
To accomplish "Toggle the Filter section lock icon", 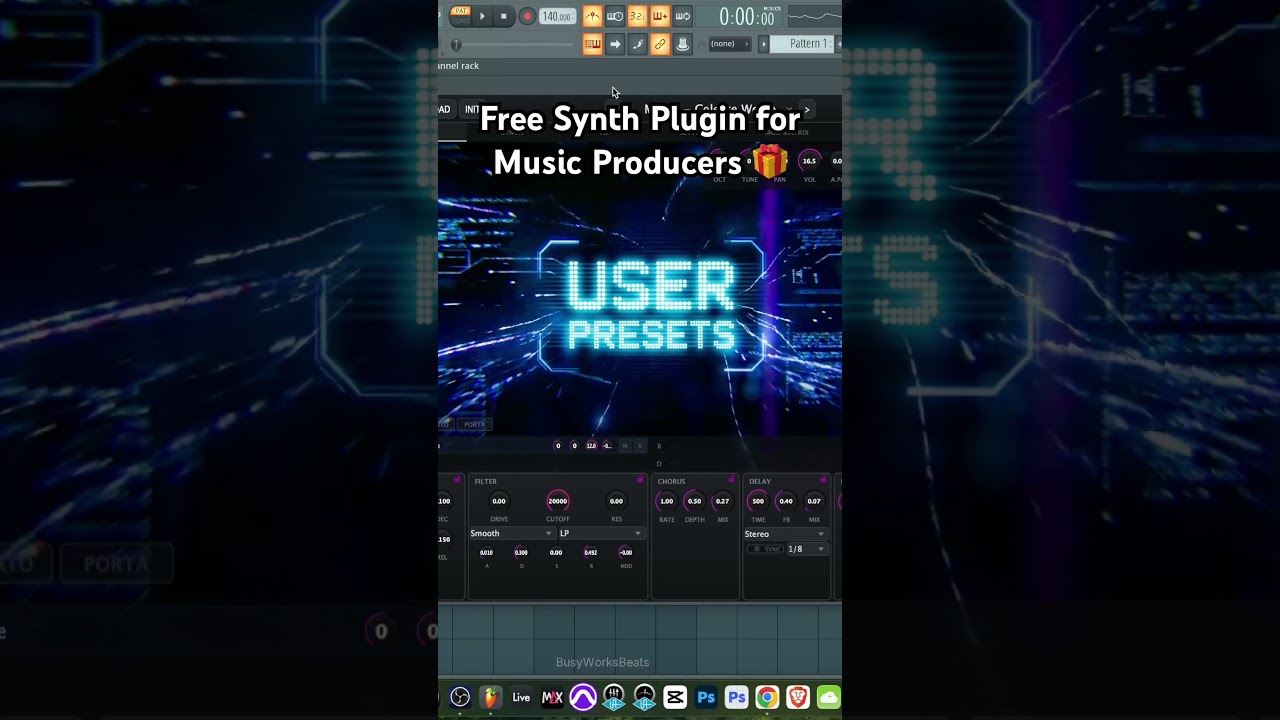I will pyautogui.click(x=640, y=480).
